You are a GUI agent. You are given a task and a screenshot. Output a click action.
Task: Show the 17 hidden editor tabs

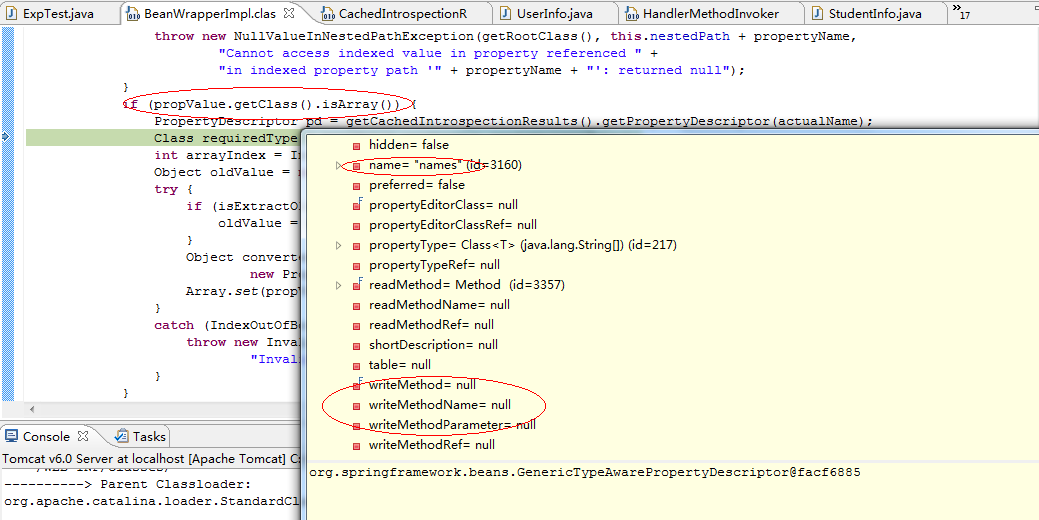[961, 11]
